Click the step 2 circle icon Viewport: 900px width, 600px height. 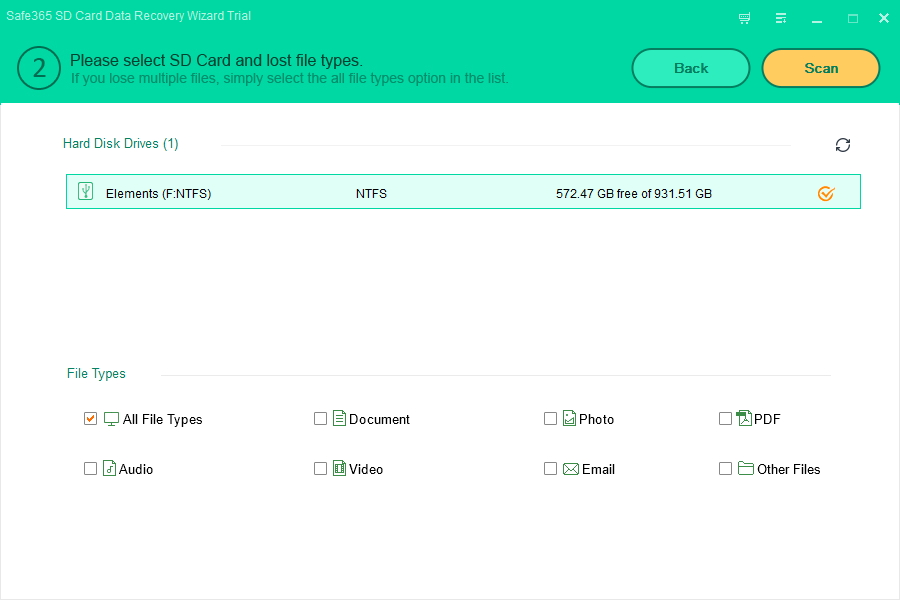39,68
